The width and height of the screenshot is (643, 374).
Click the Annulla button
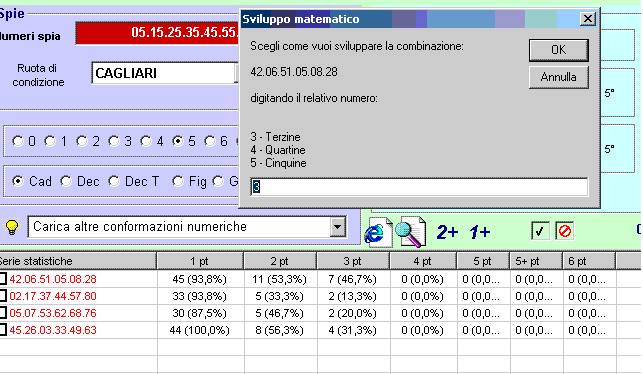(x=559, y=77)
